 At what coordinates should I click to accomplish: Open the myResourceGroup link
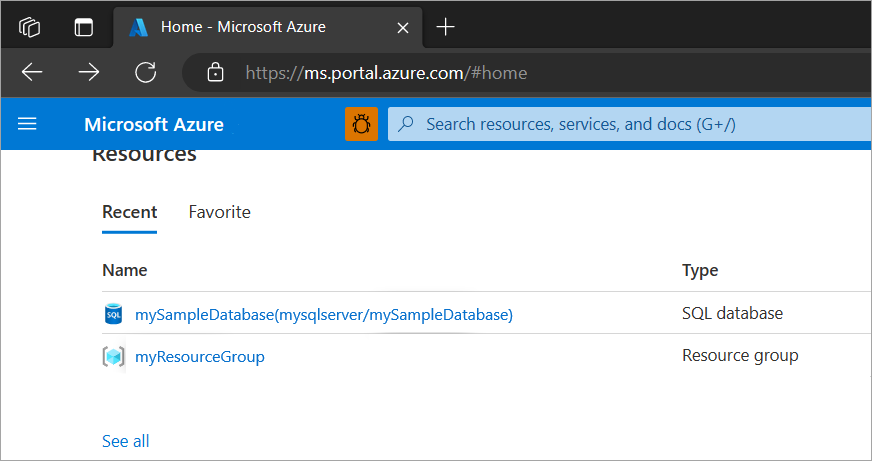[x=200, y=356]
